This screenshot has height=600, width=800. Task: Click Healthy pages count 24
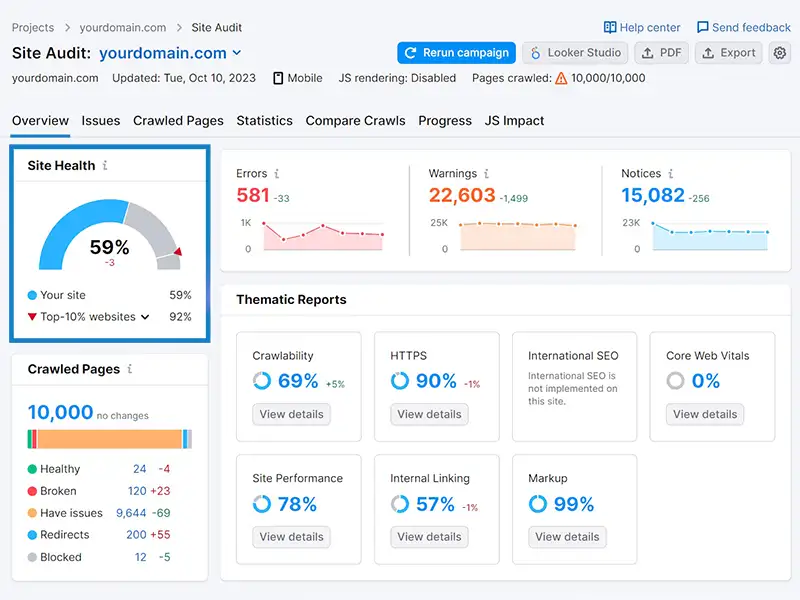[140, 469]
